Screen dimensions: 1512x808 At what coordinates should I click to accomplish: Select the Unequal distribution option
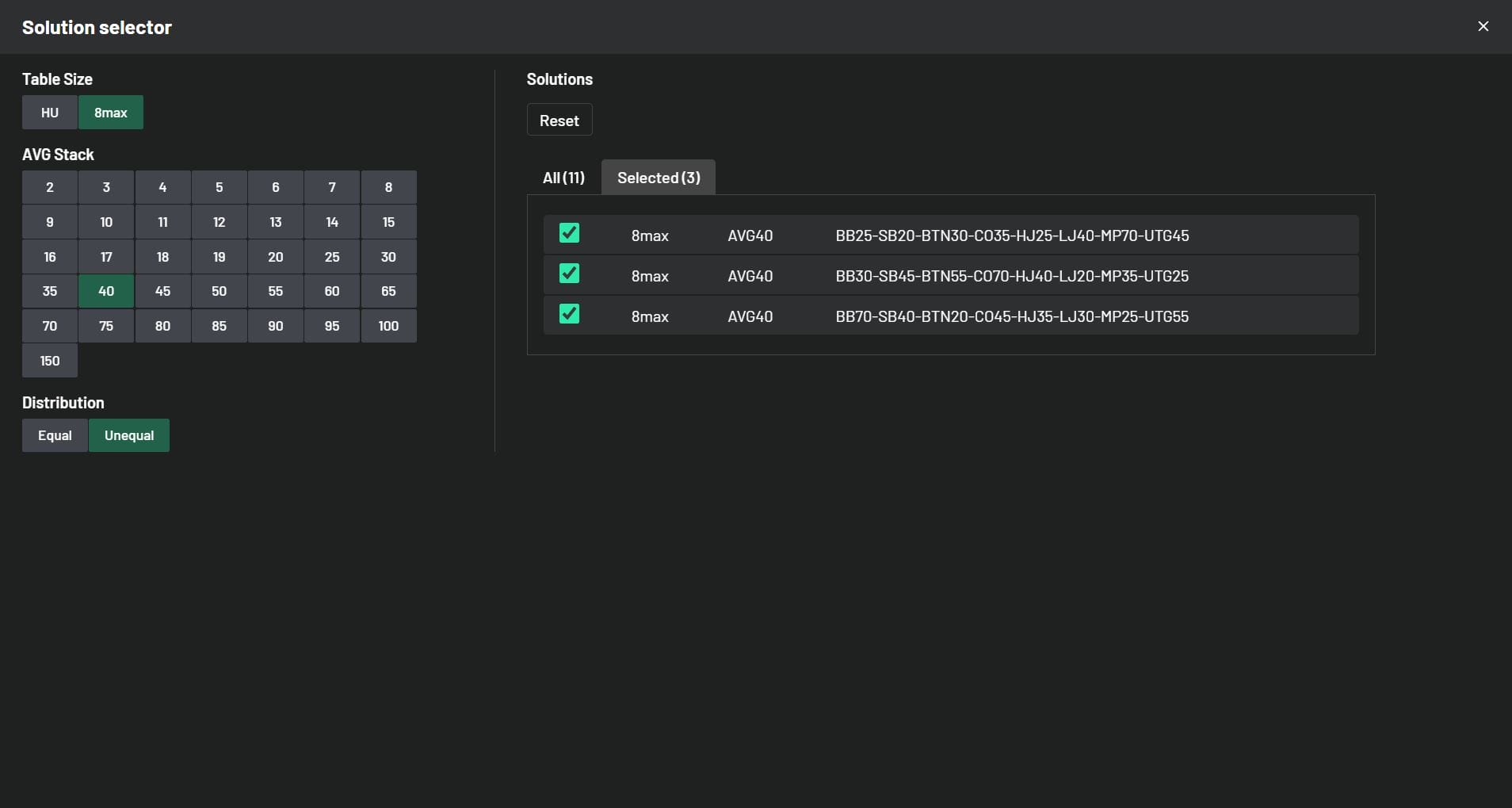129,435
